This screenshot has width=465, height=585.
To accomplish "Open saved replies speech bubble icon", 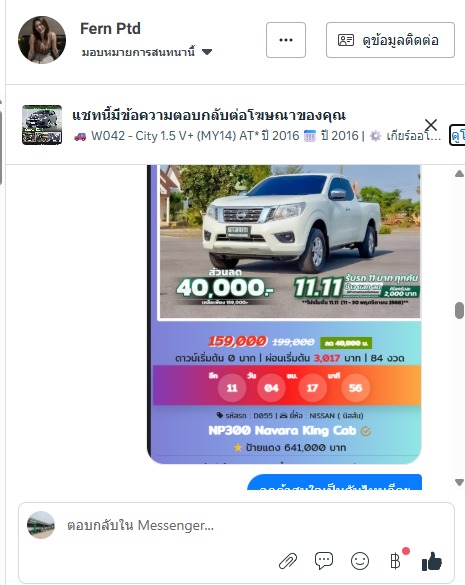I will (x=324, y=561).
